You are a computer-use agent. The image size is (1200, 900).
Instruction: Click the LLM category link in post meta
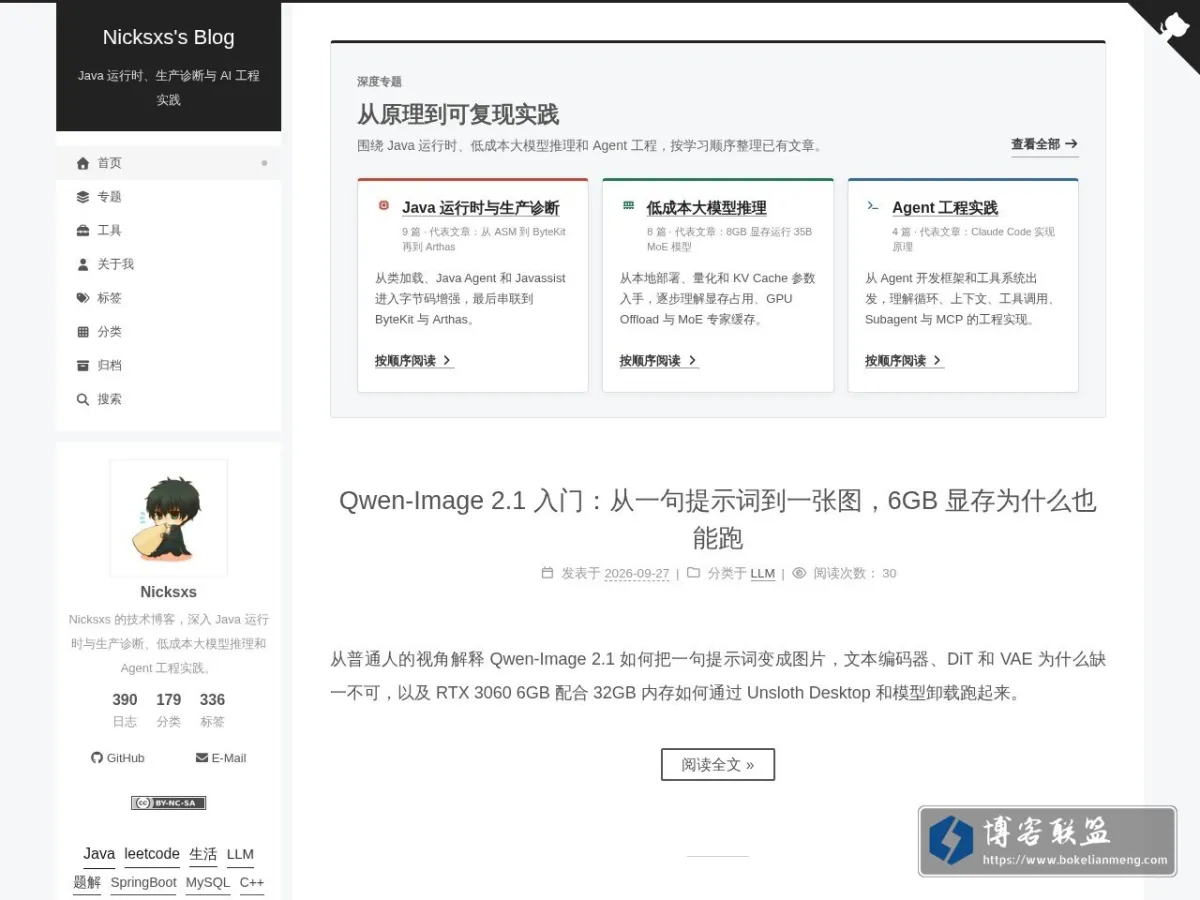pyautogui.click(x=763, y=573)
